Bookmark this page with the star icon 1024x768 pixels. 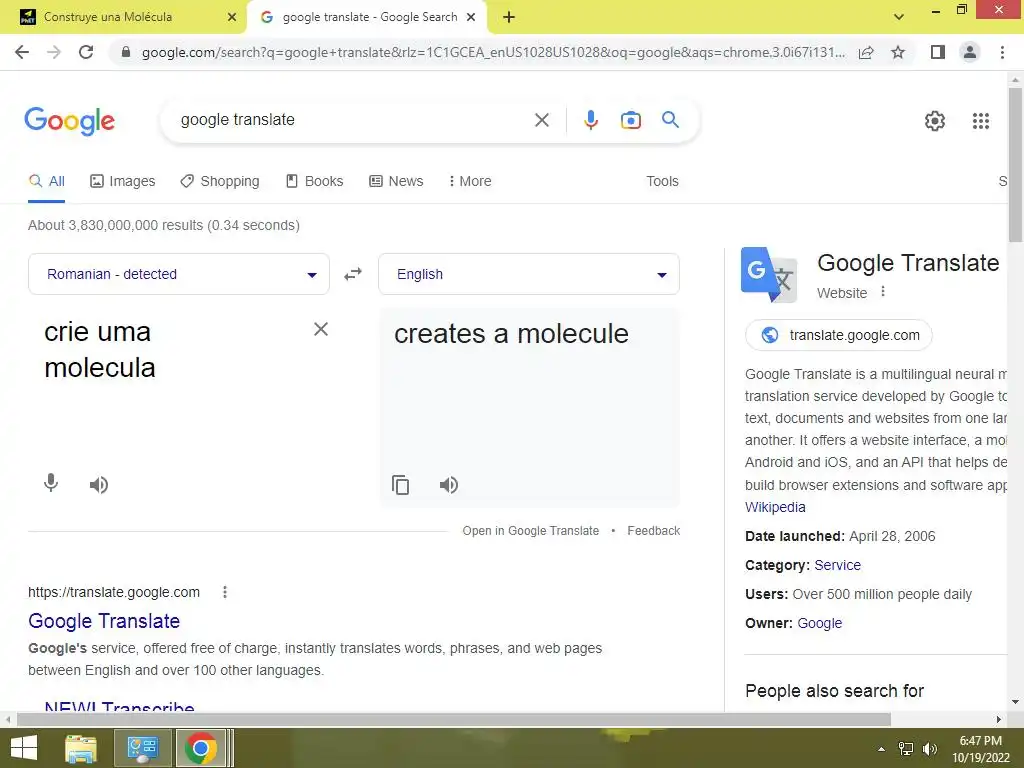(x=898, y=52)
